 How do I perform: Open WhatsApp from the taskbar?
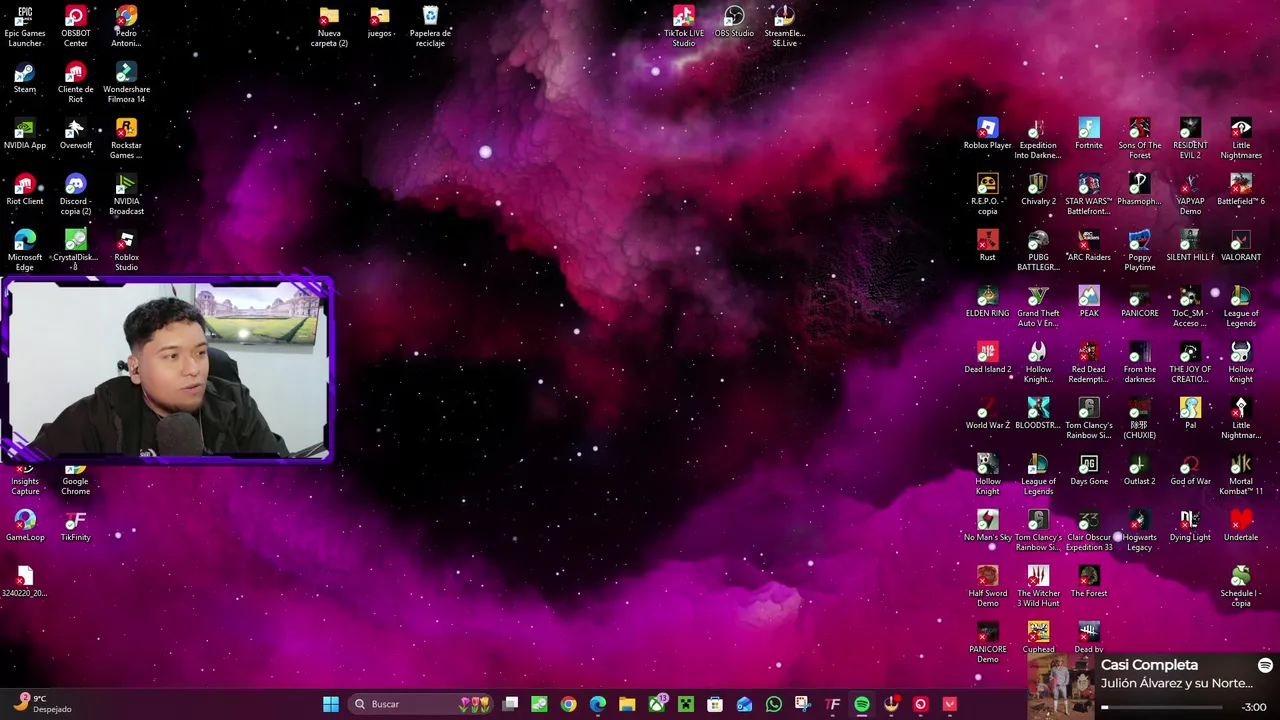click(773, 704)
